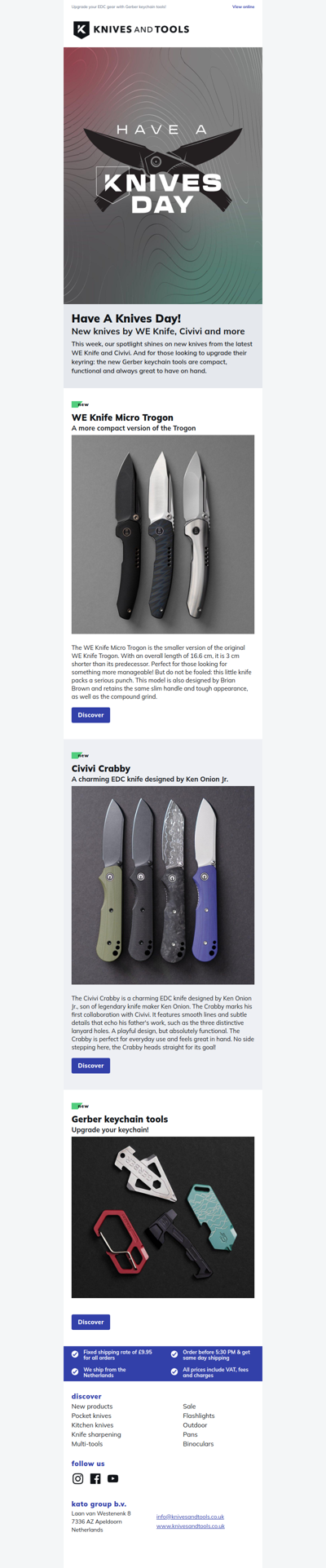Click the View online link
The image size is (326, 1568).
(x=243, y=7)
